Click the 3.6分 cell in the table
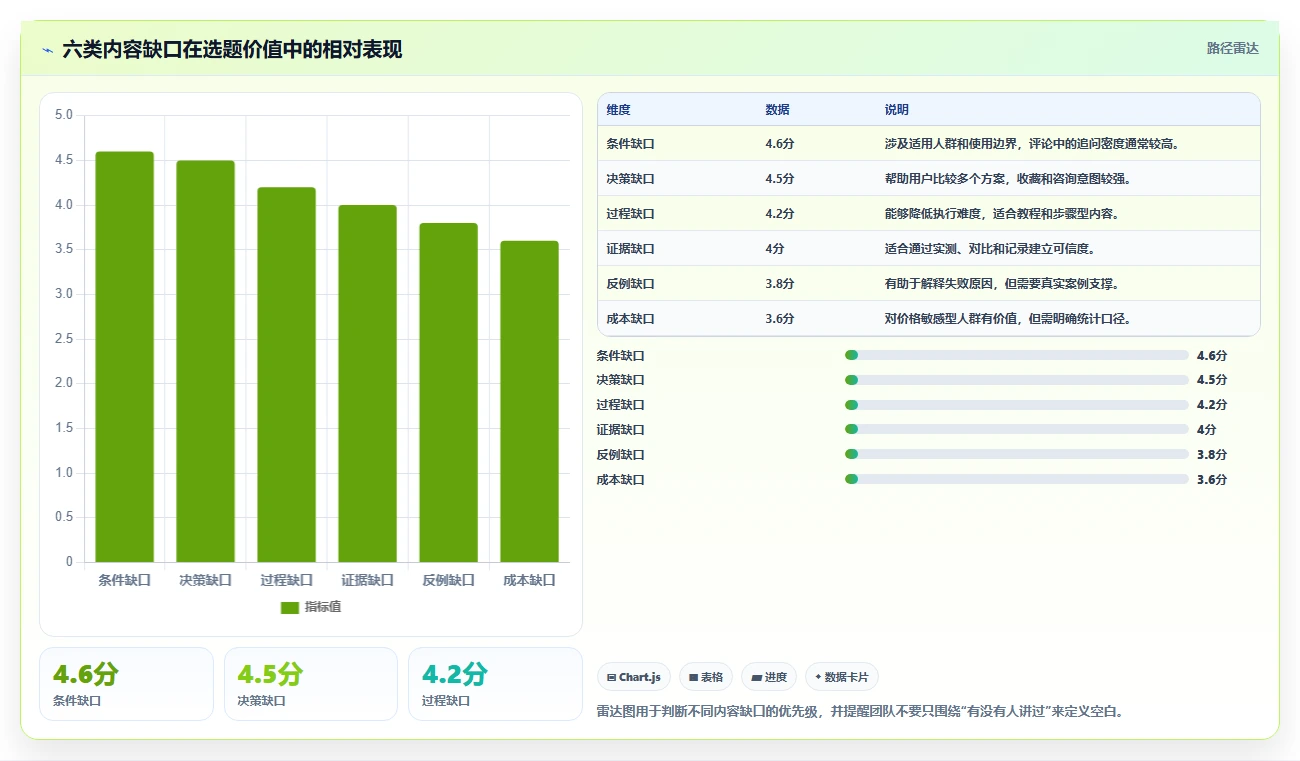1300x761 pixels. (x=780, y=319)
